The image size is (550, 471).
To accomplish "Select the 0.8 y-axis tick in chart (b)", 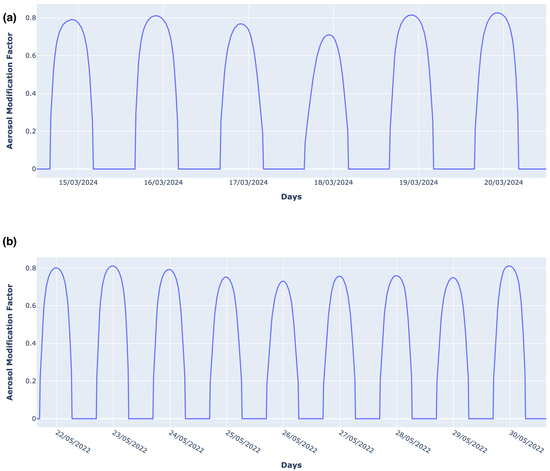I will click(x=30, y=268).
